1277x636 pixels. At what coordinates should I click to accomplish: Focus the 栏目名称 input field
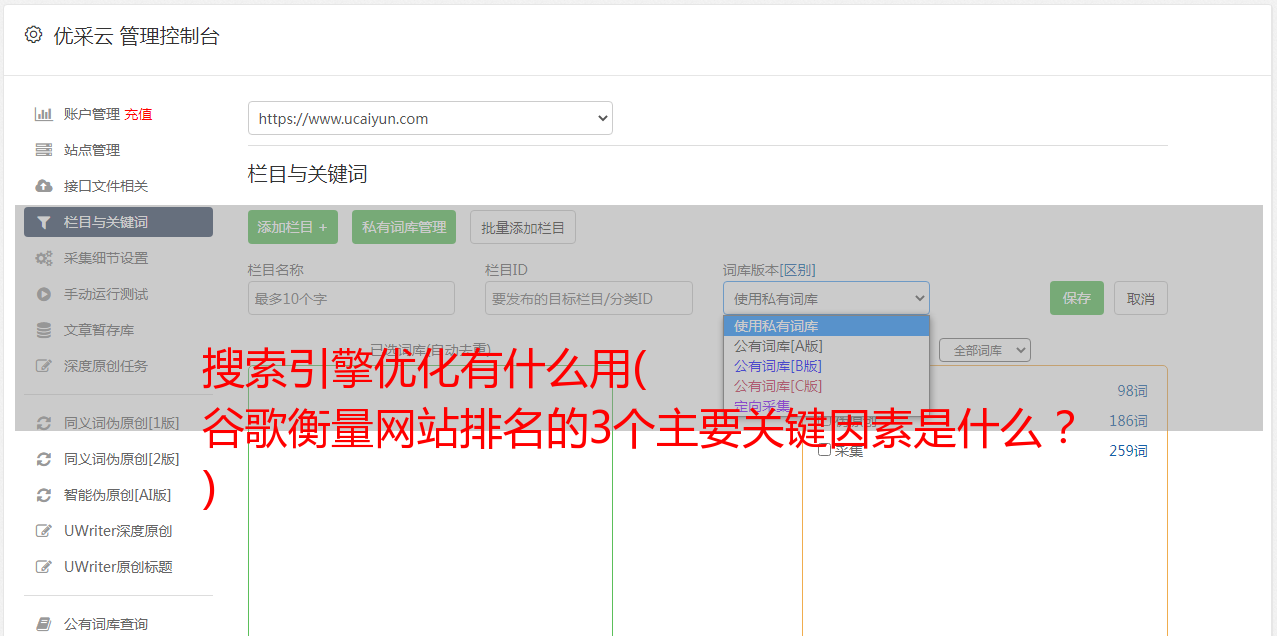[x=351, y=298]
